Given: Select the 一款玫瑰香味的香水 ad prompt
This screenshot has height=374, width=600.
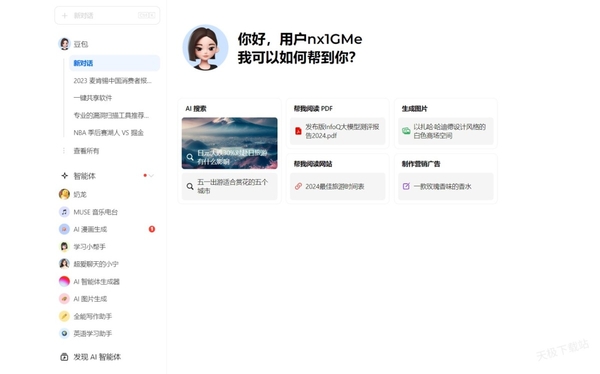Looking at the screenshot, I should coord(446,186).
